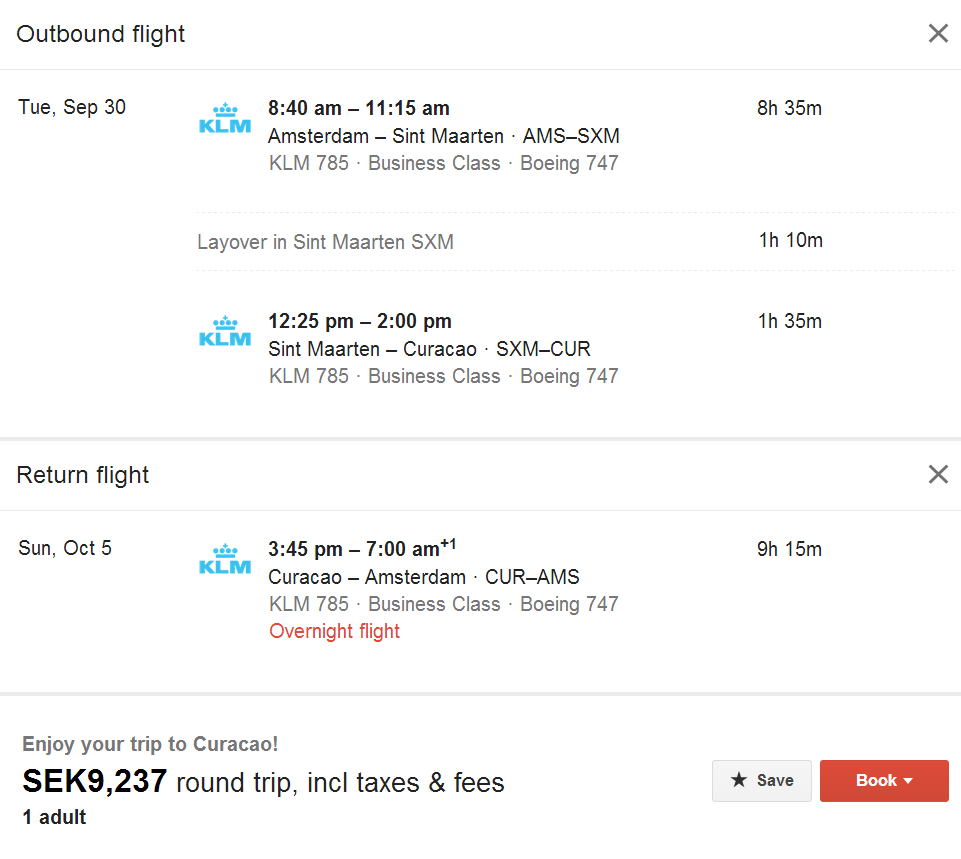The image size is (961, 859).
Task: Close the Return flight section
Action: [937, 474]
